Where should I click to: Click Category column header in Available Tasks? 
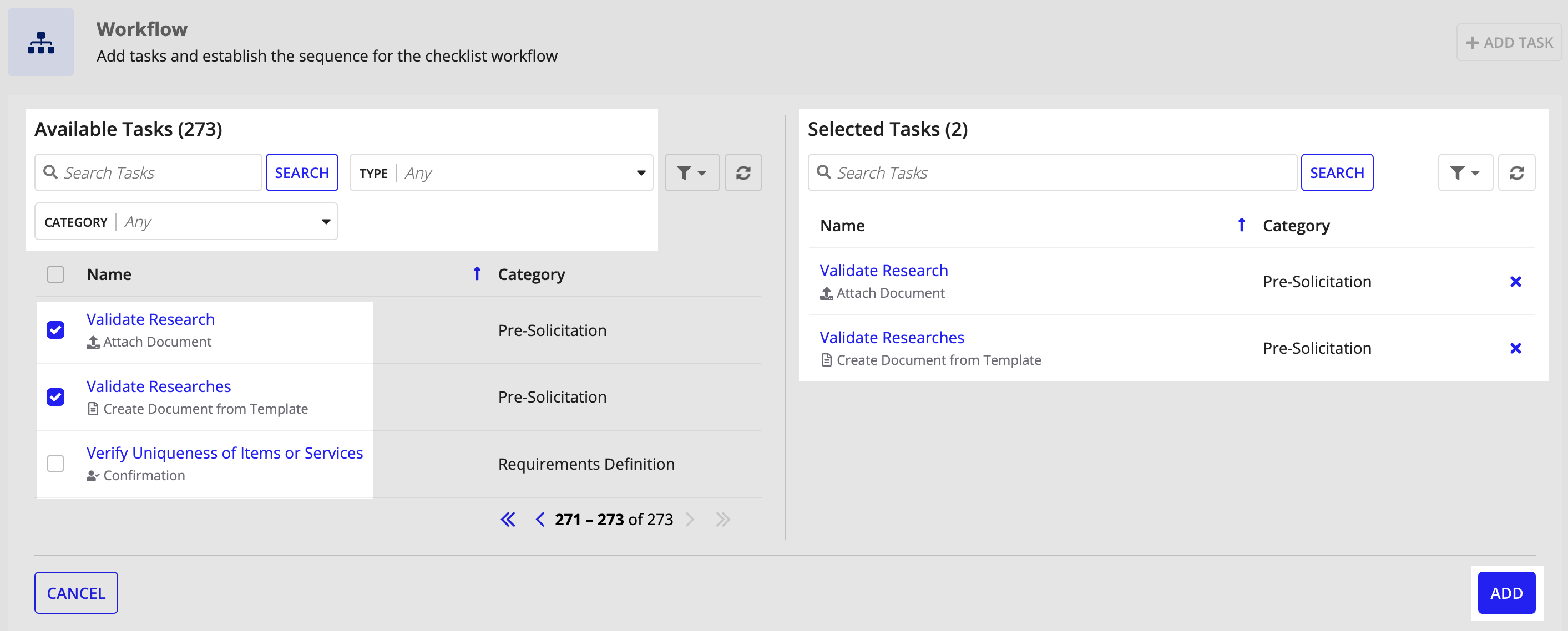point(532,274)
